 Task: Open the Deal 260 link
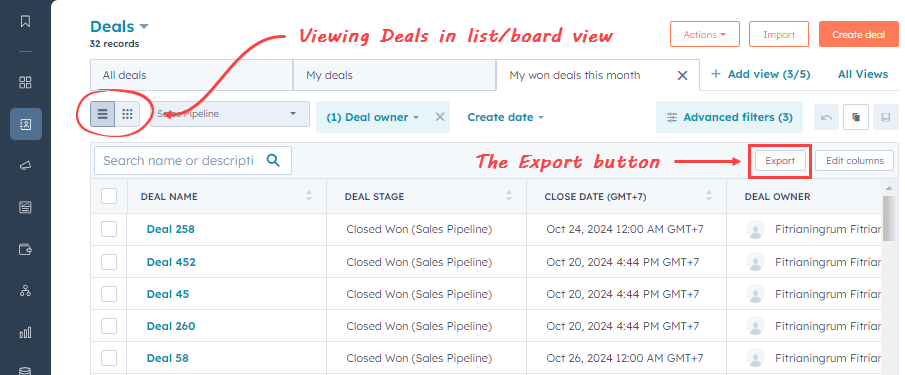[x=171, y=326]
